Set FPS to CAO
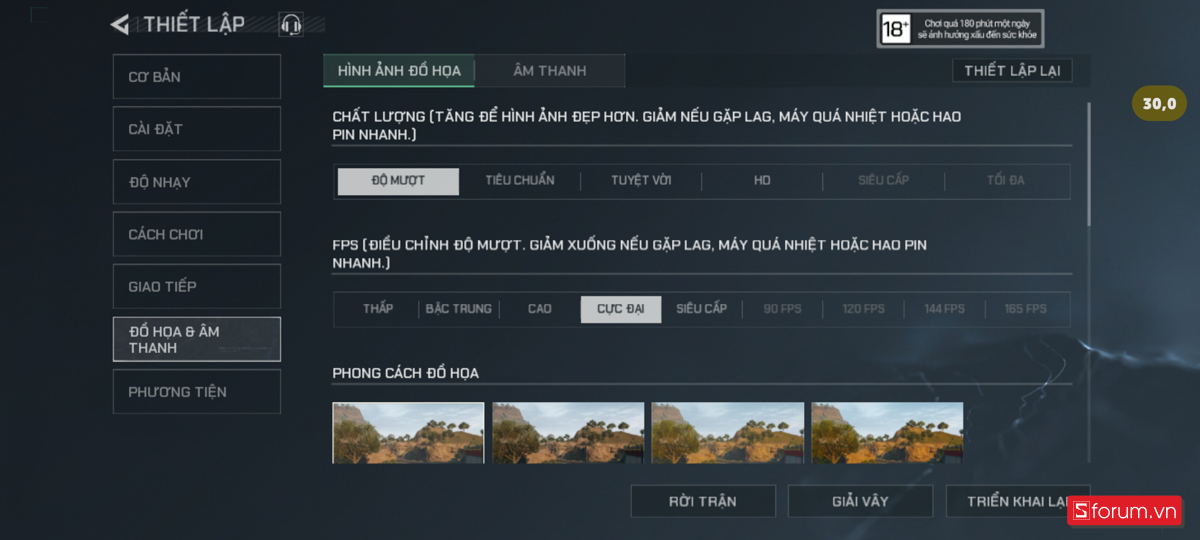This screenshot has height=540, width=1200. pos(540,309)
